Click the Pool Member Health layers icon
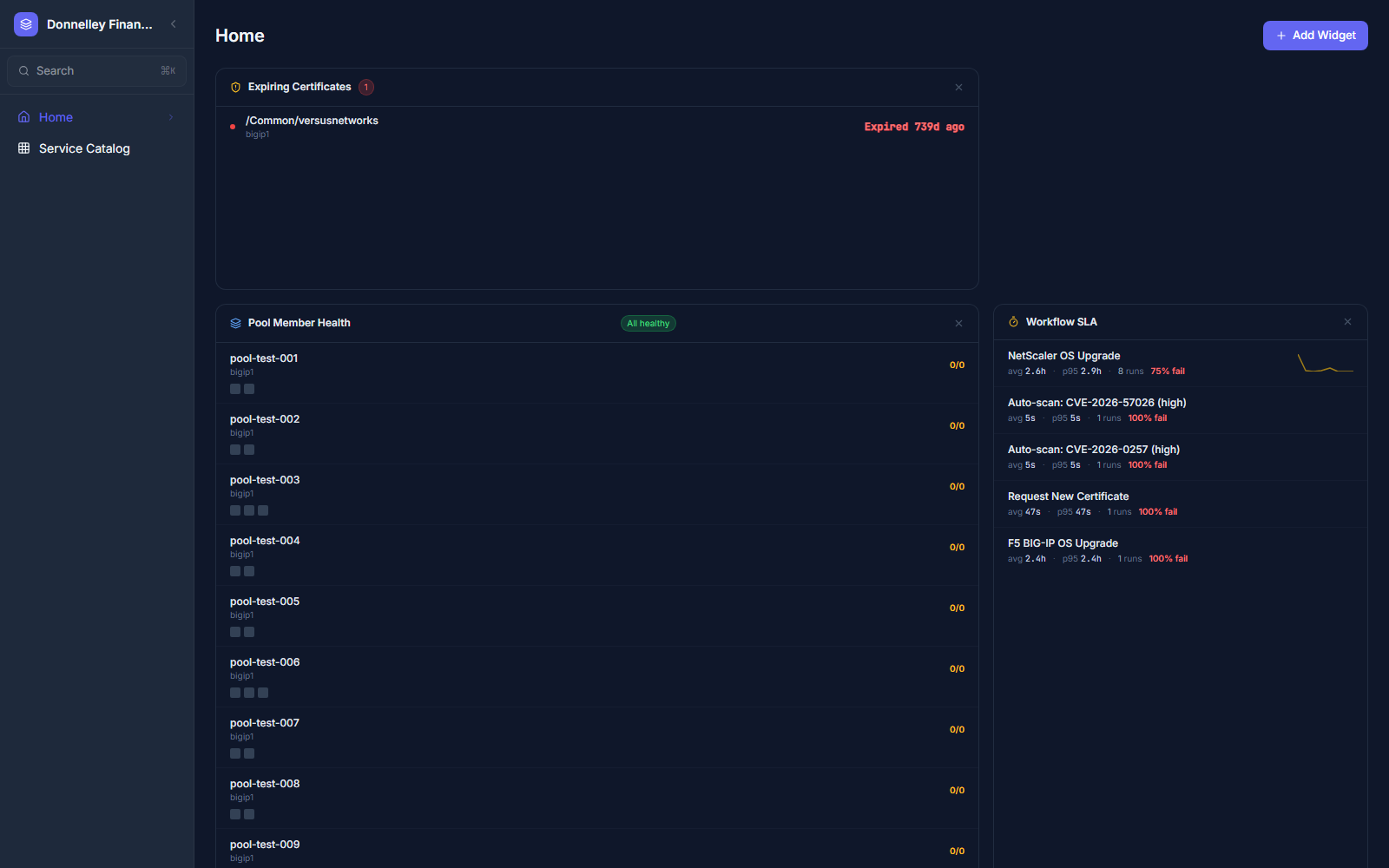This screenshot has width=1389, height=868. [x=235, y=323]
